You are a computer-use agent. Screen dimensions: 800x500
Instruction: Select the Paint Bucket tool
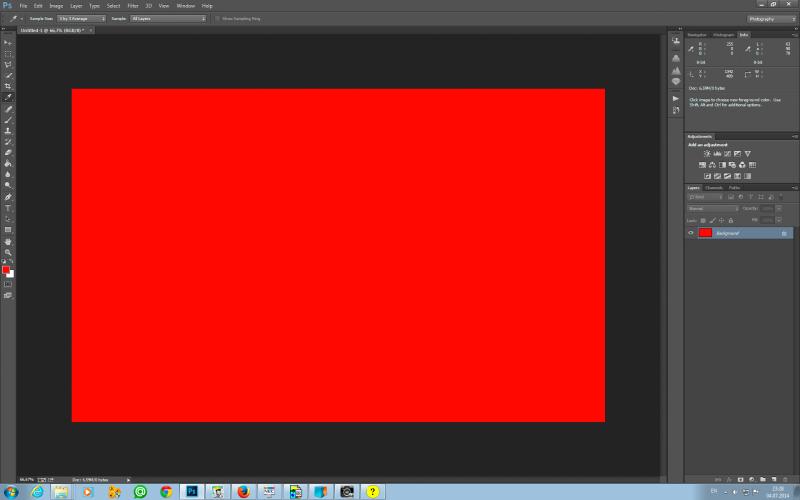pos(8,163)
